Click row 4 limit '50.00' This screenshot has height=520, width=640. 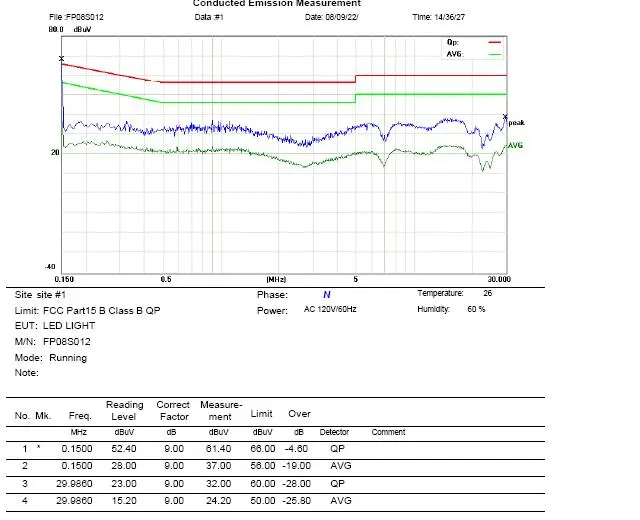coord(263,501)
